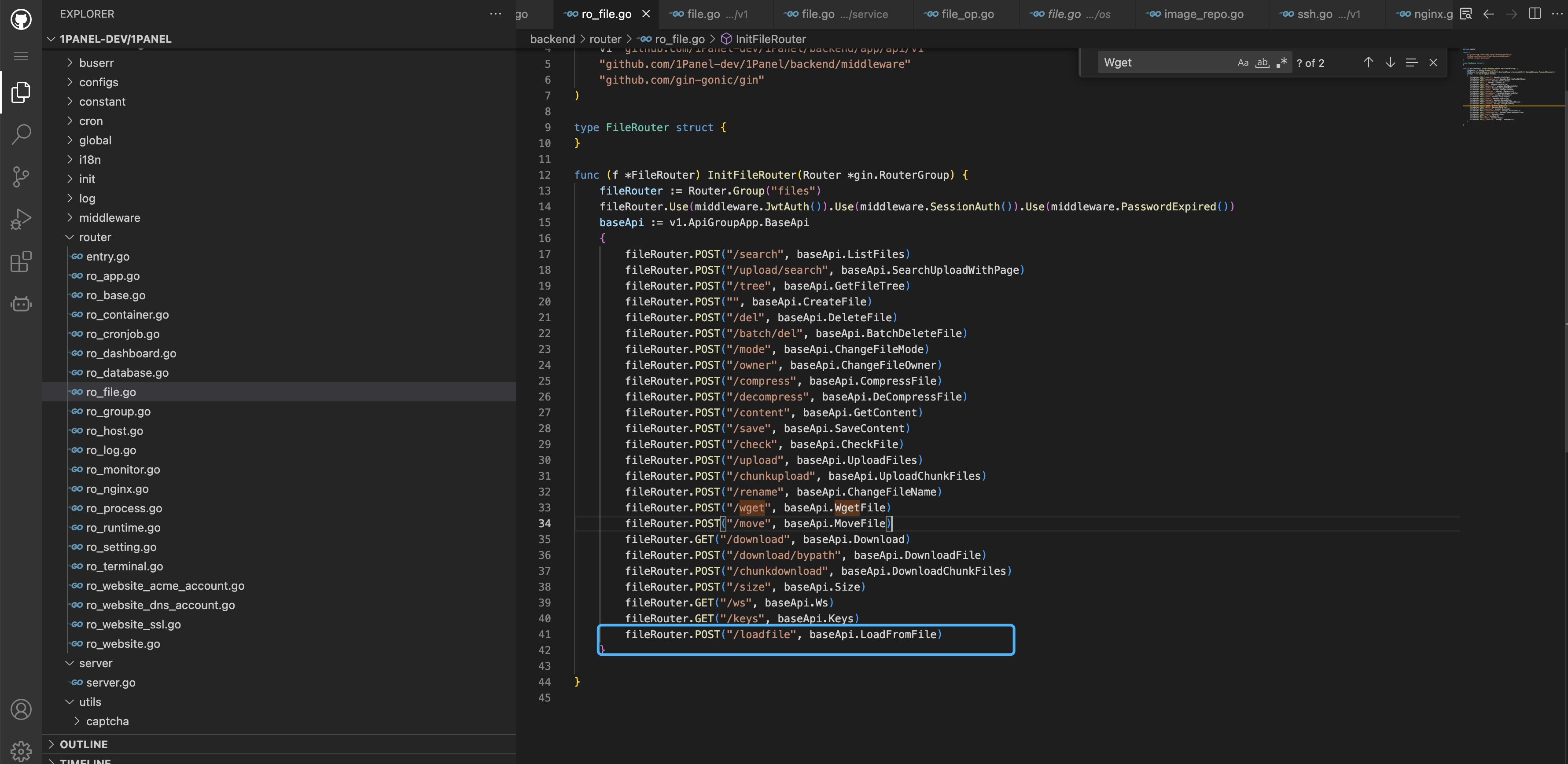Click the InitFileRouter breadcrumb
This screenshot has width=1568, height=764.
point(770,39)
